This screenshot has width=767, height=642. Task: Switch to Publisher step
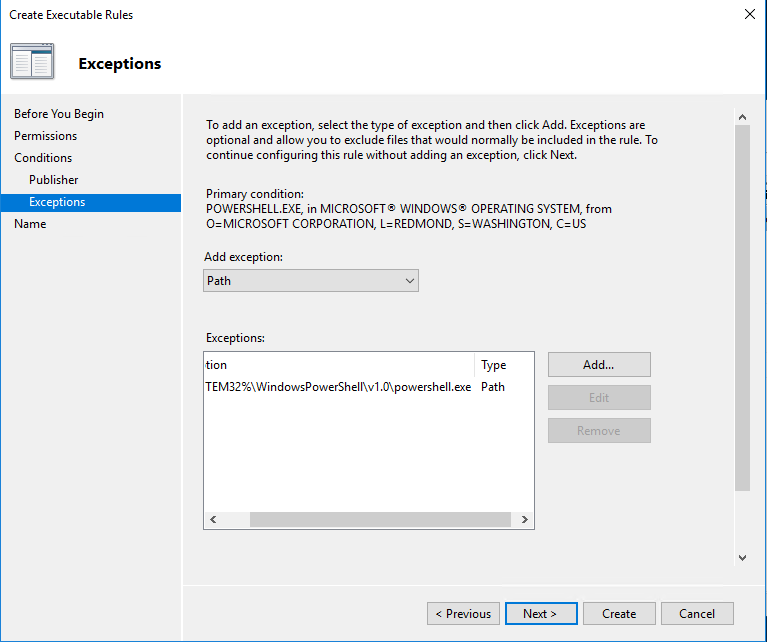point(53,180)
